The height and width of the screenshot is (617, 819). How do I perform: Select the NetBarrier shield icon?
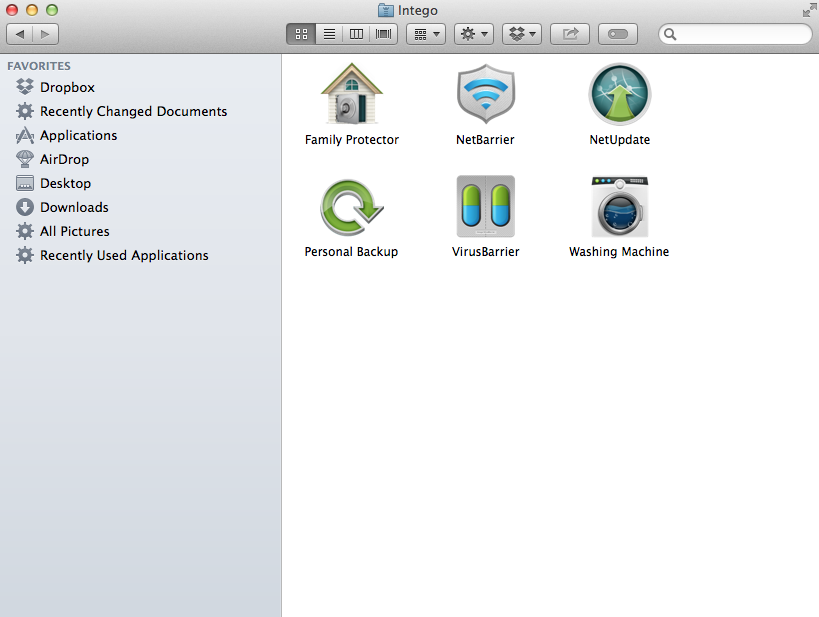click(486, 94)
